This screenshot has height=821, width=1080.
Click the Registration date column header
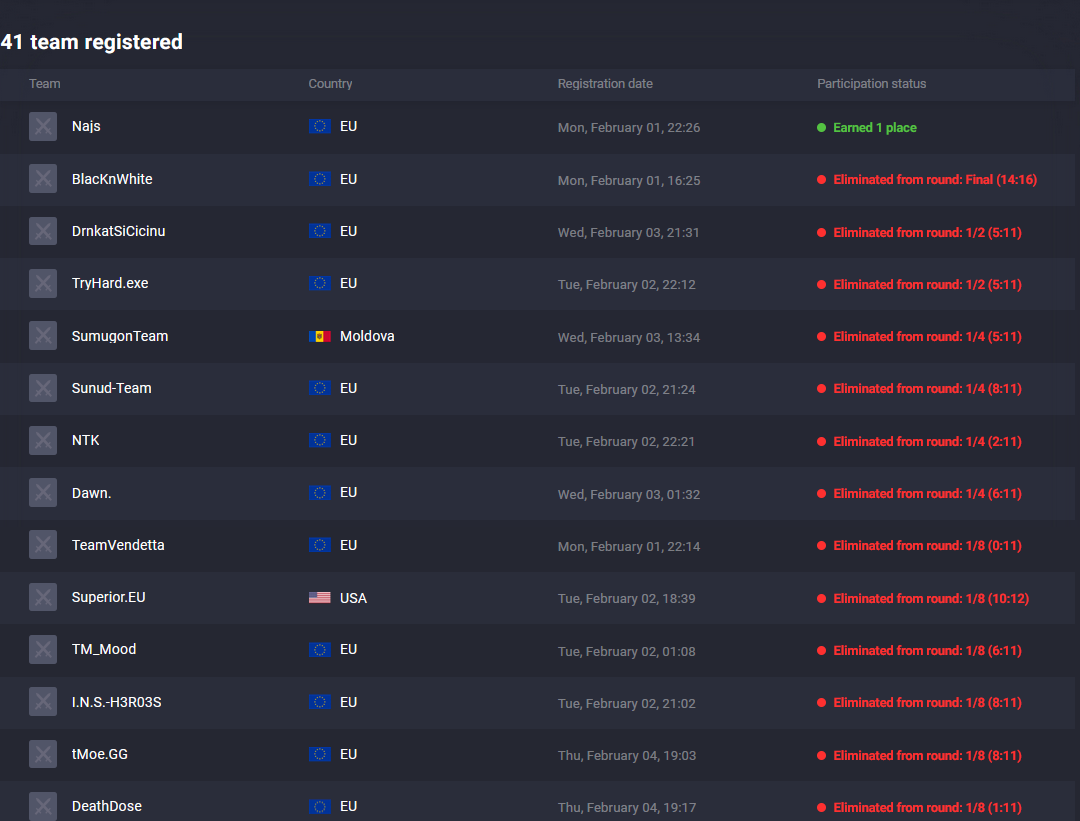point(605,84)
